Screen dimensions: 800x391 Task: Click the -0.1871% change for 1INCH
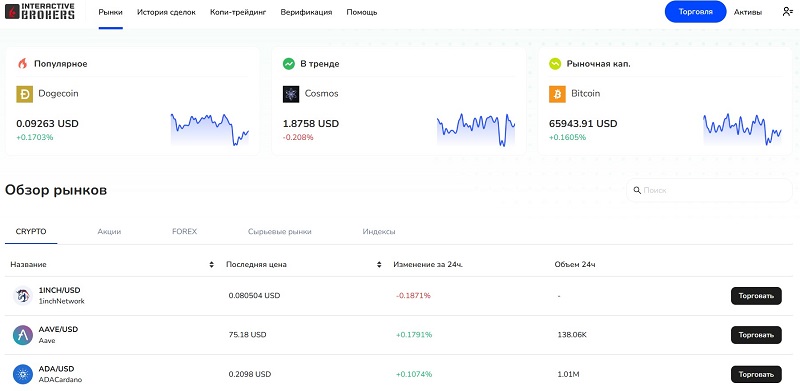pyautogui.click(x=413, y=296)
